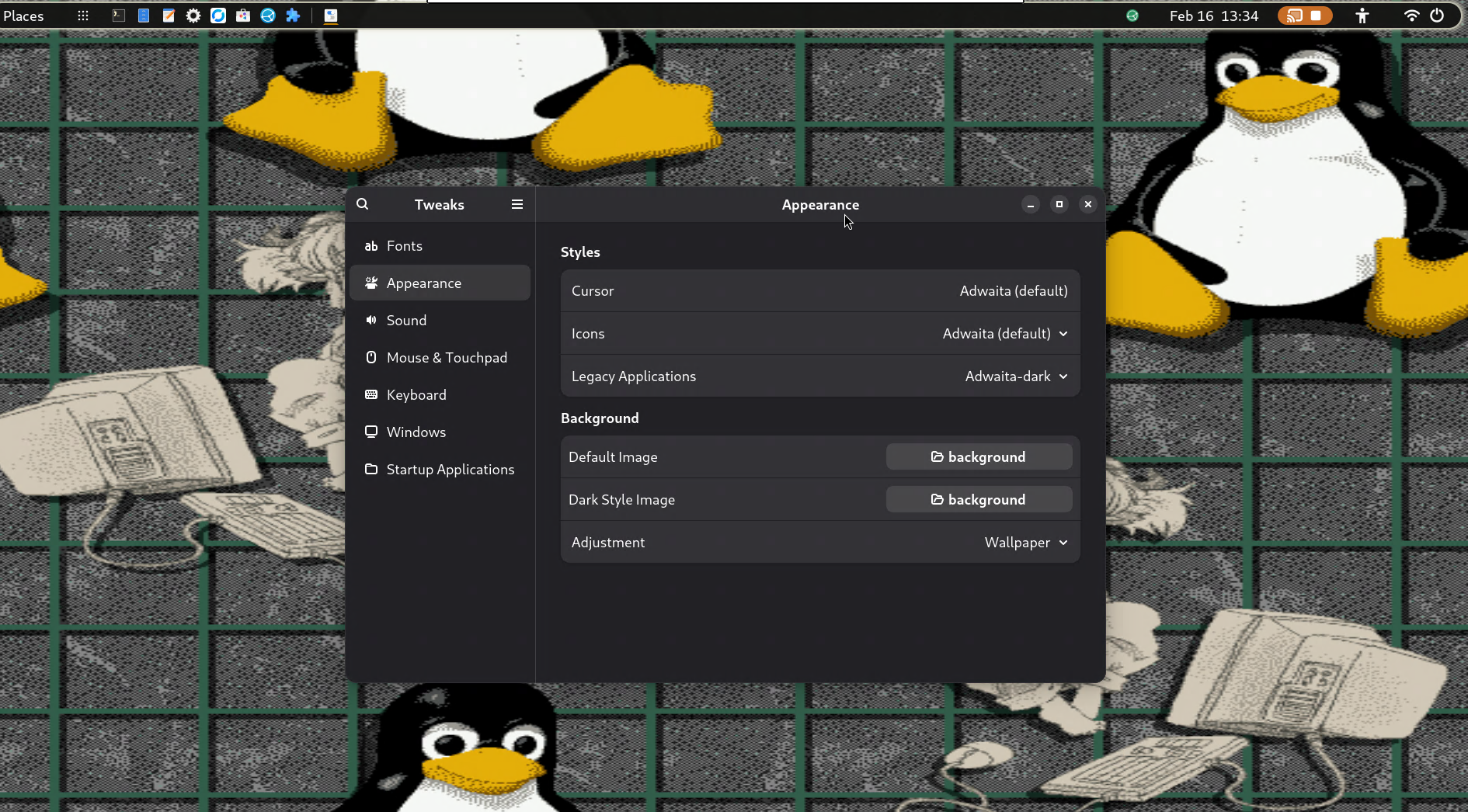
Task: Launch the Terminal from the top bar
Action: (x=119, y=16)
